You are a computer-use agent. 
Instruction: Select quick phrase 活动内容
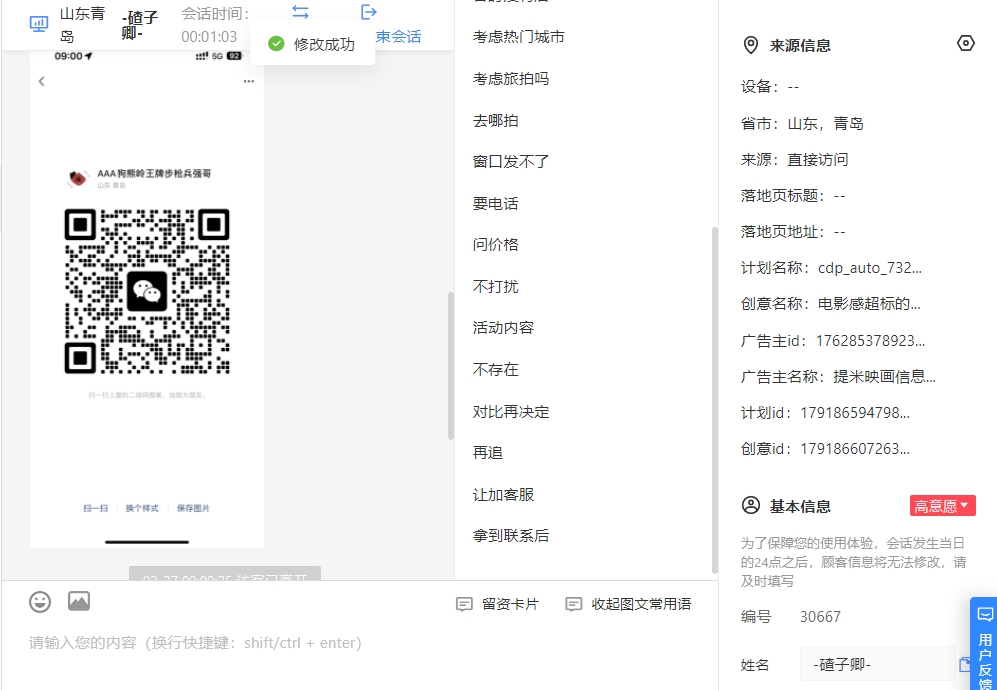pyautogui.click(x=503, y=328)
